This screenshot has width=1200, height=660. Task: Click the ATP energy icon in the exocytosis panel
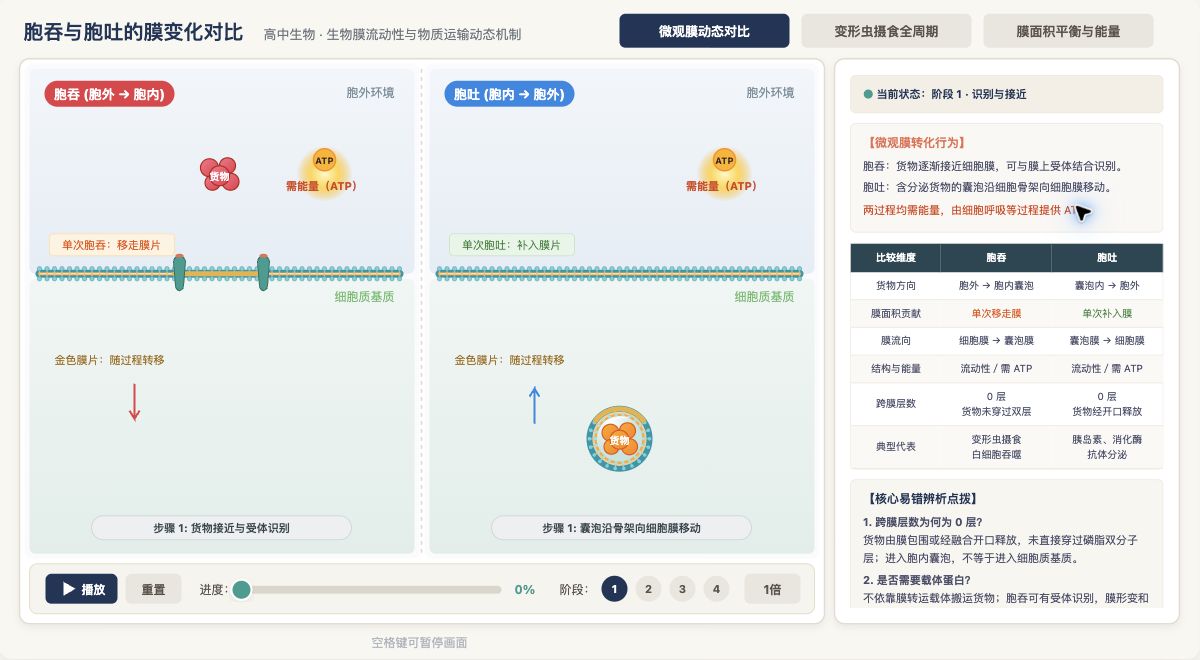pyautogui.click(x=724, y=161)
